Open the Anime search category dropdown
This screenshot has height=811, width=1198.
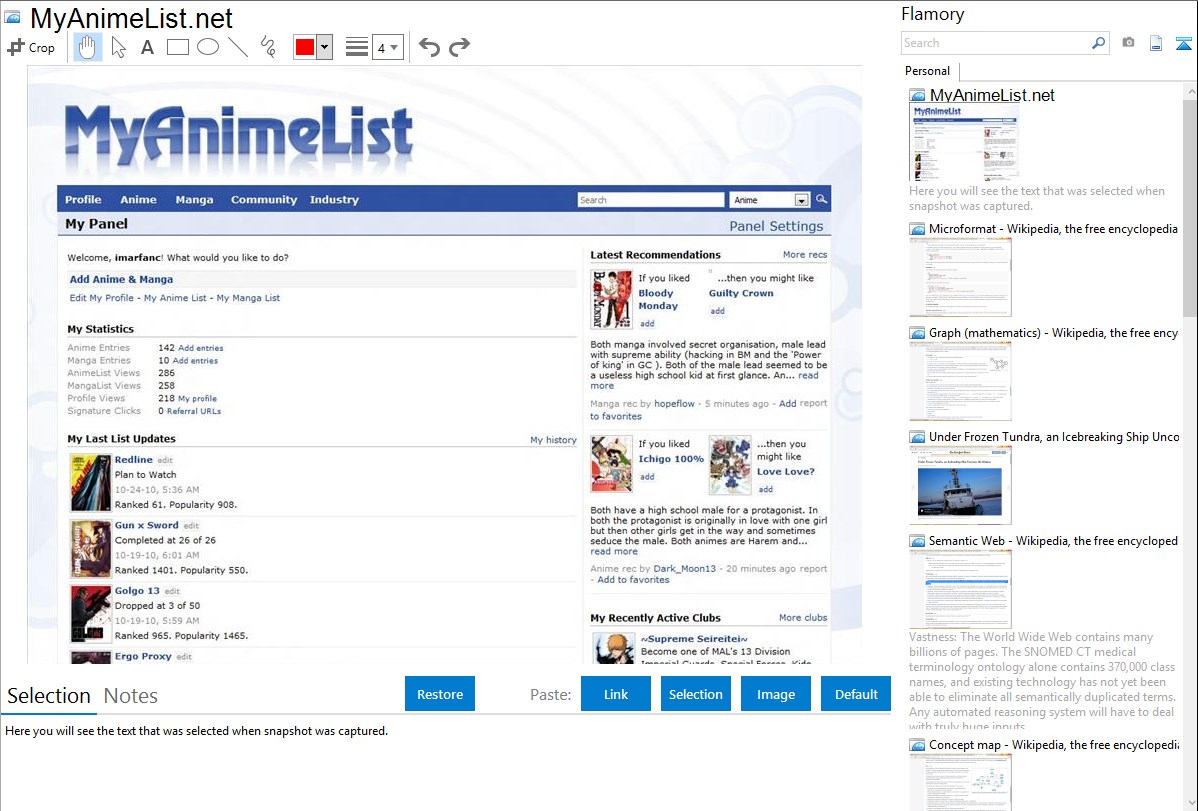(769, 200)
